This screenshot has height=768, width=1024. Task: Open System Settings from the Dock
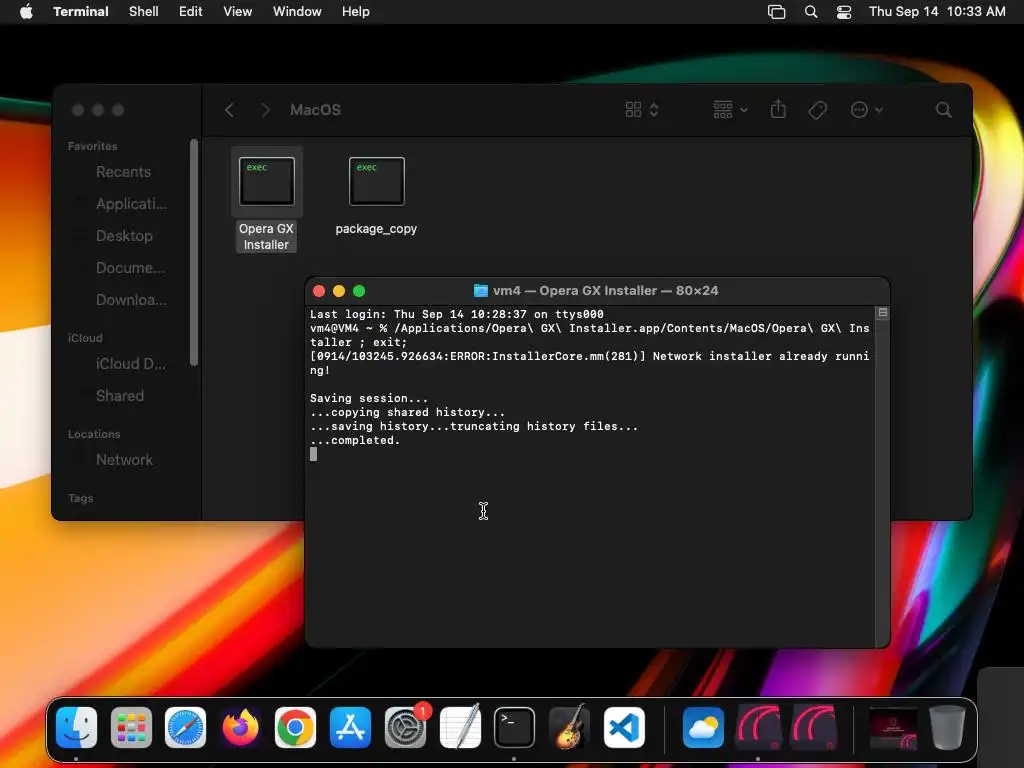point(405,727)
